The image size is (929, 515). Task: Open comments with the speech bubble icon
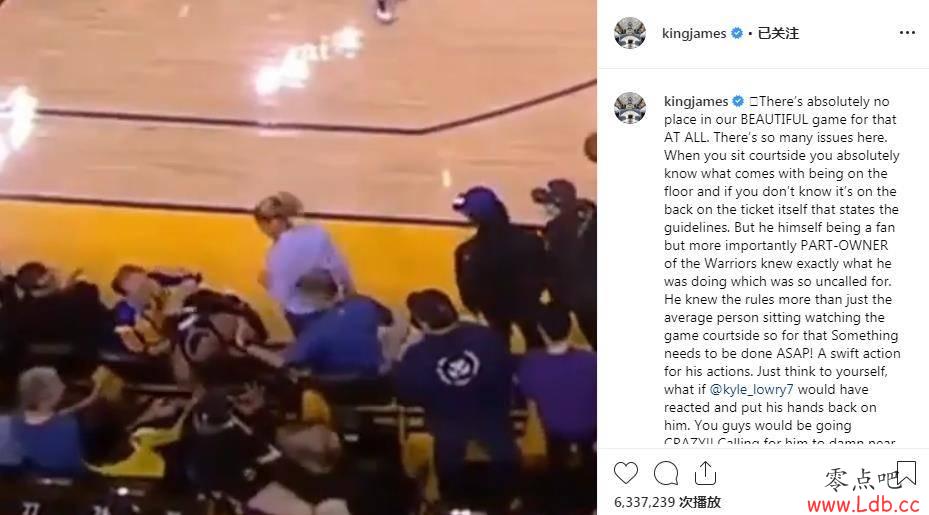666,473
